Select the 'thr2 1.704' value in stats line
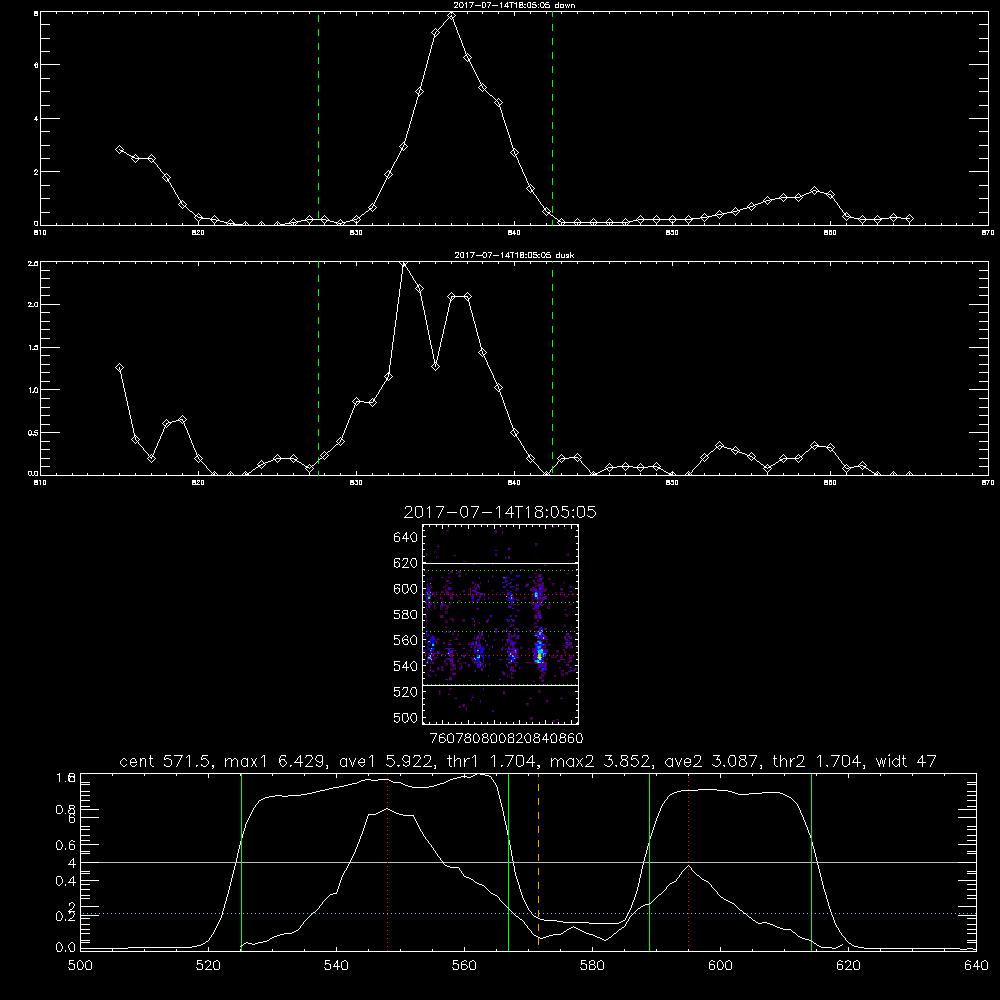 pos(819,761)
